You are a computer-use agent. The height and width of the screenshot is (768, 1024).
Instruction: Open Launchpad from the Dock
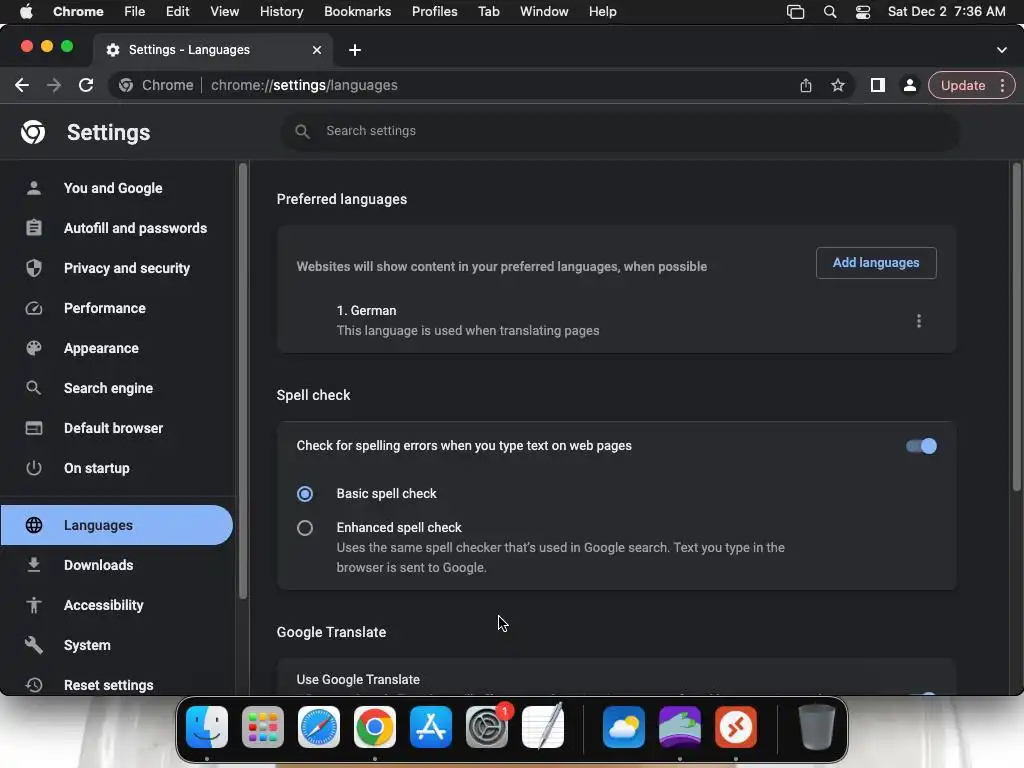coord(263,727)
